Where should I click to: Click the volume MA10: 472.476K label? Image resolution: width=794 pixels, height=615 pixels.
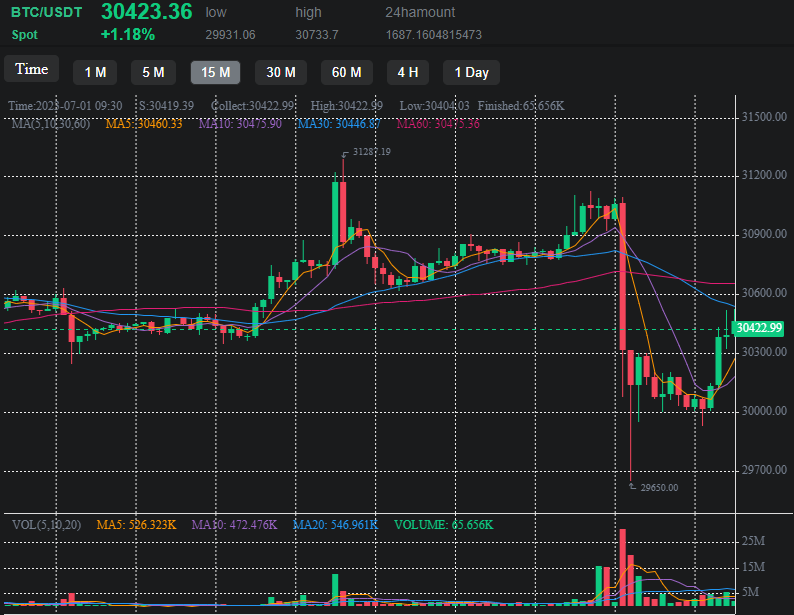[x=234, y=525]
